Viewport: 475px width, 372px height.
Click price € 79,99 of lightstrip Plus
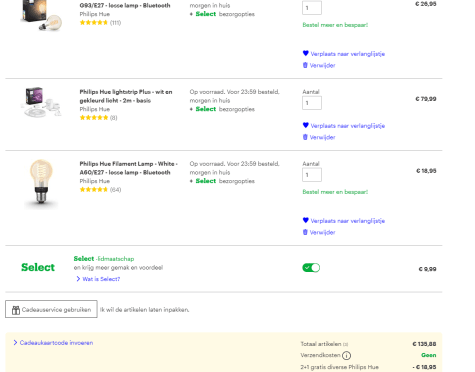pyautogui.click(x=426, y=99)
